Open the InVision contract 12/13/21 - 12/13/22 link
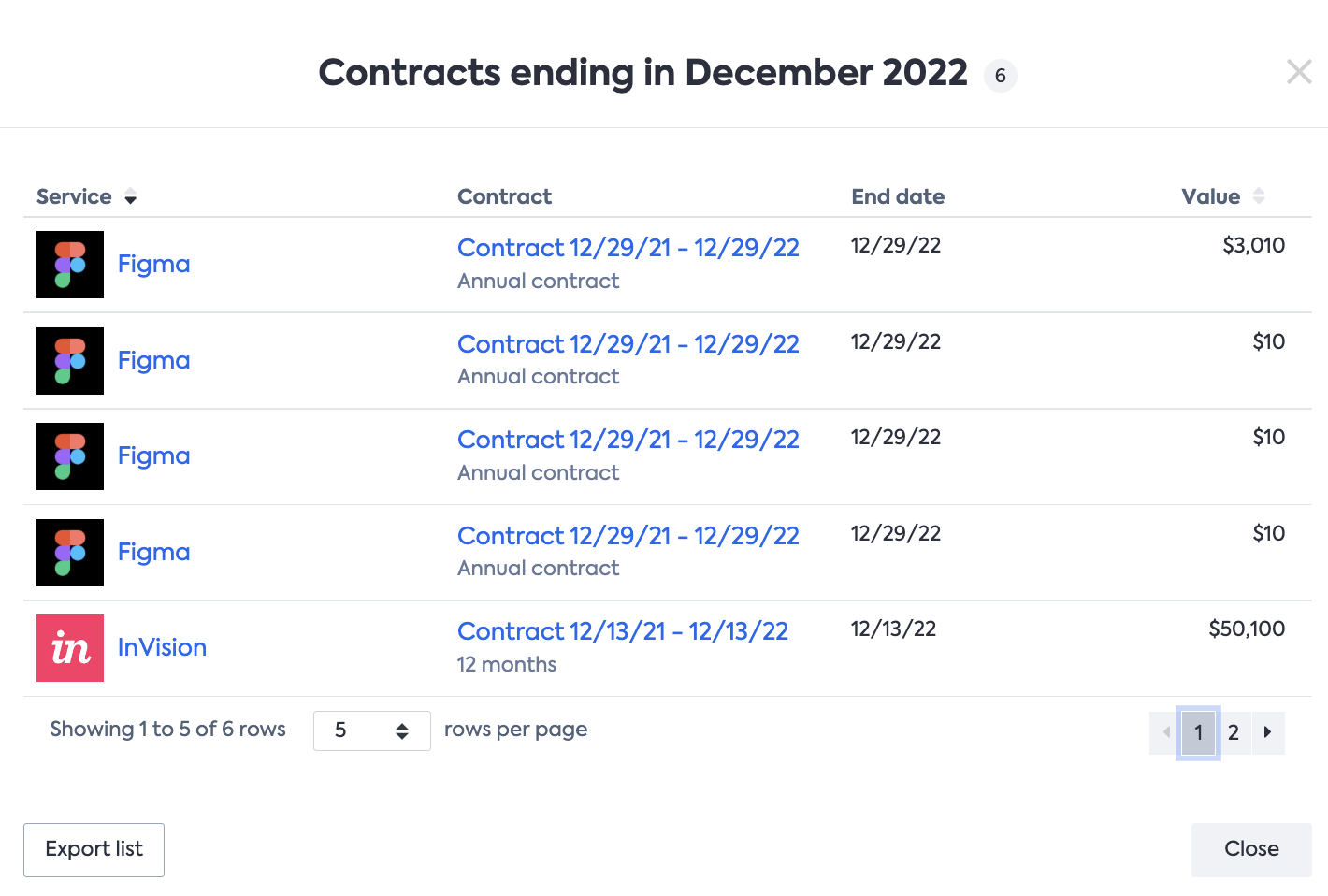 [x=622, y=631]
